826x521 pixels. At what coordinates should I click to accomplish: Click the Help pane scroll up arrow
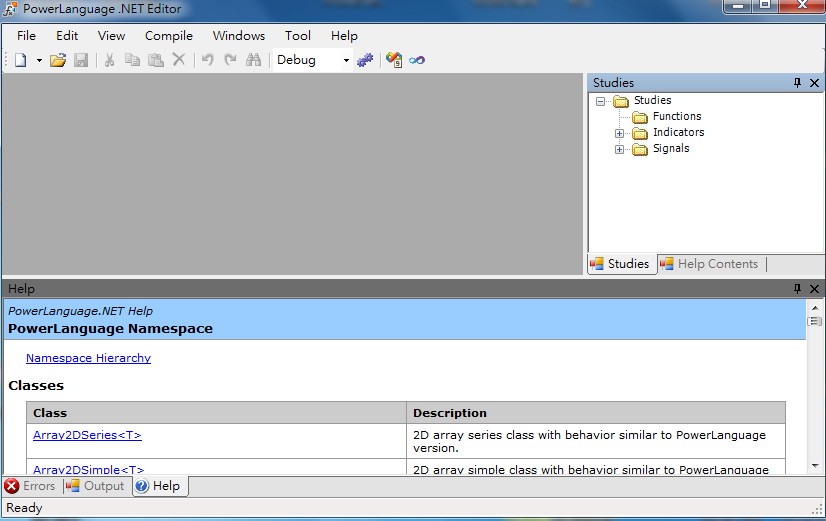coord(815,308)
